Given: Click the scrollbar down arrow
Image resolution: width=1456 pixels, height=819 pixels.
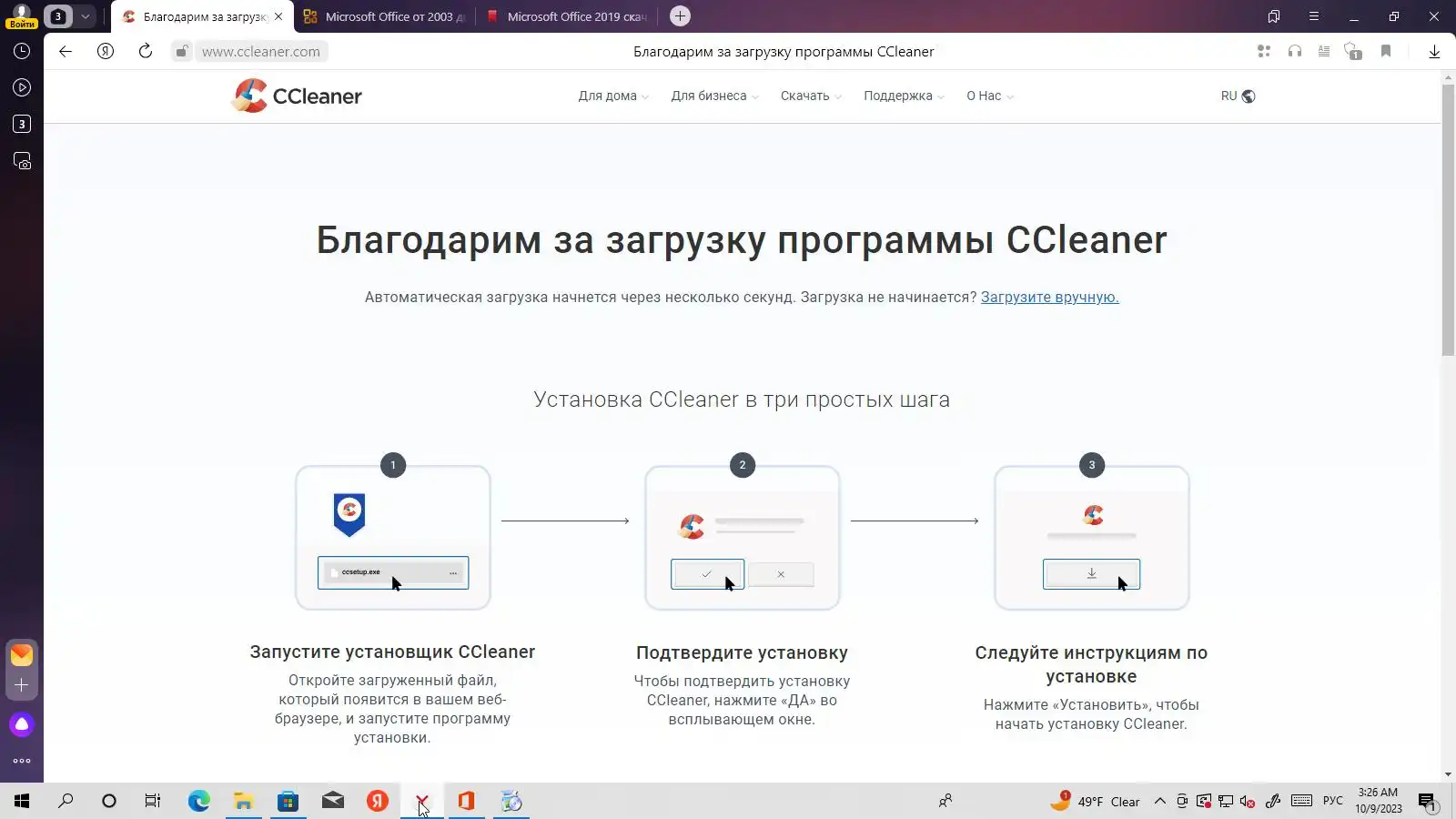Looking at the screenshot, I should [1449, 774].
